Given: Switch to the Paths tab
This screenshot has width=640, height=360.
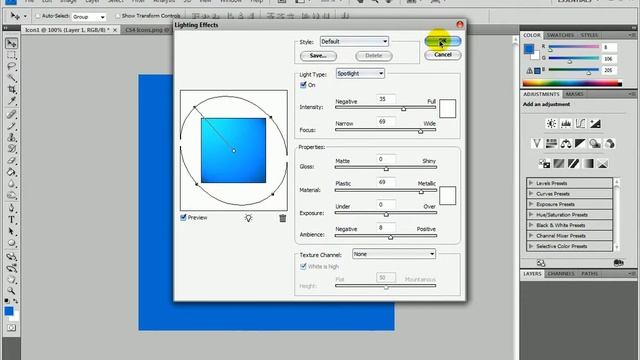Looking at the screenshot, I should 590,273.
